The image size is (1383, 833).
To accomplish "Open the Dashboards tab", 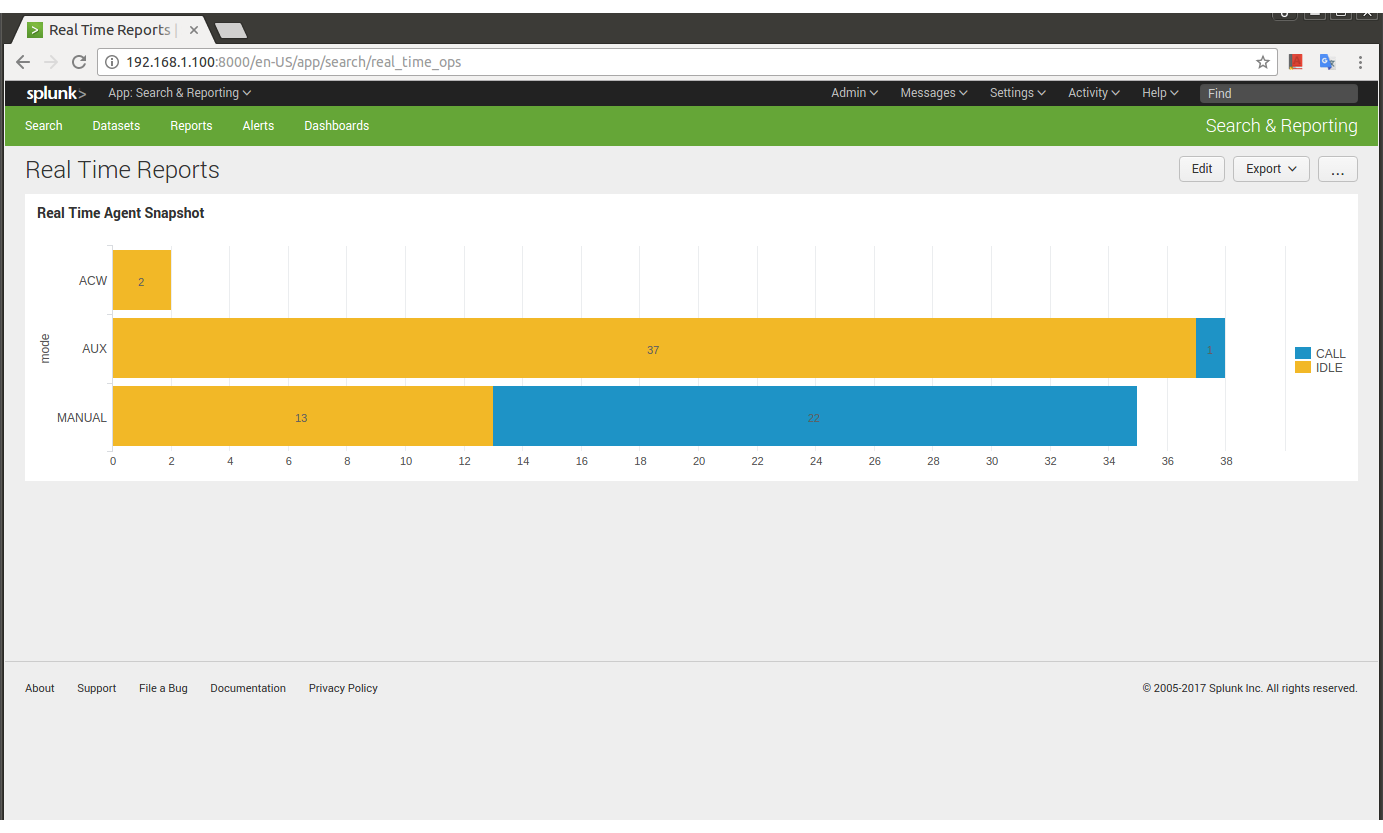I will tap(336, 126).
